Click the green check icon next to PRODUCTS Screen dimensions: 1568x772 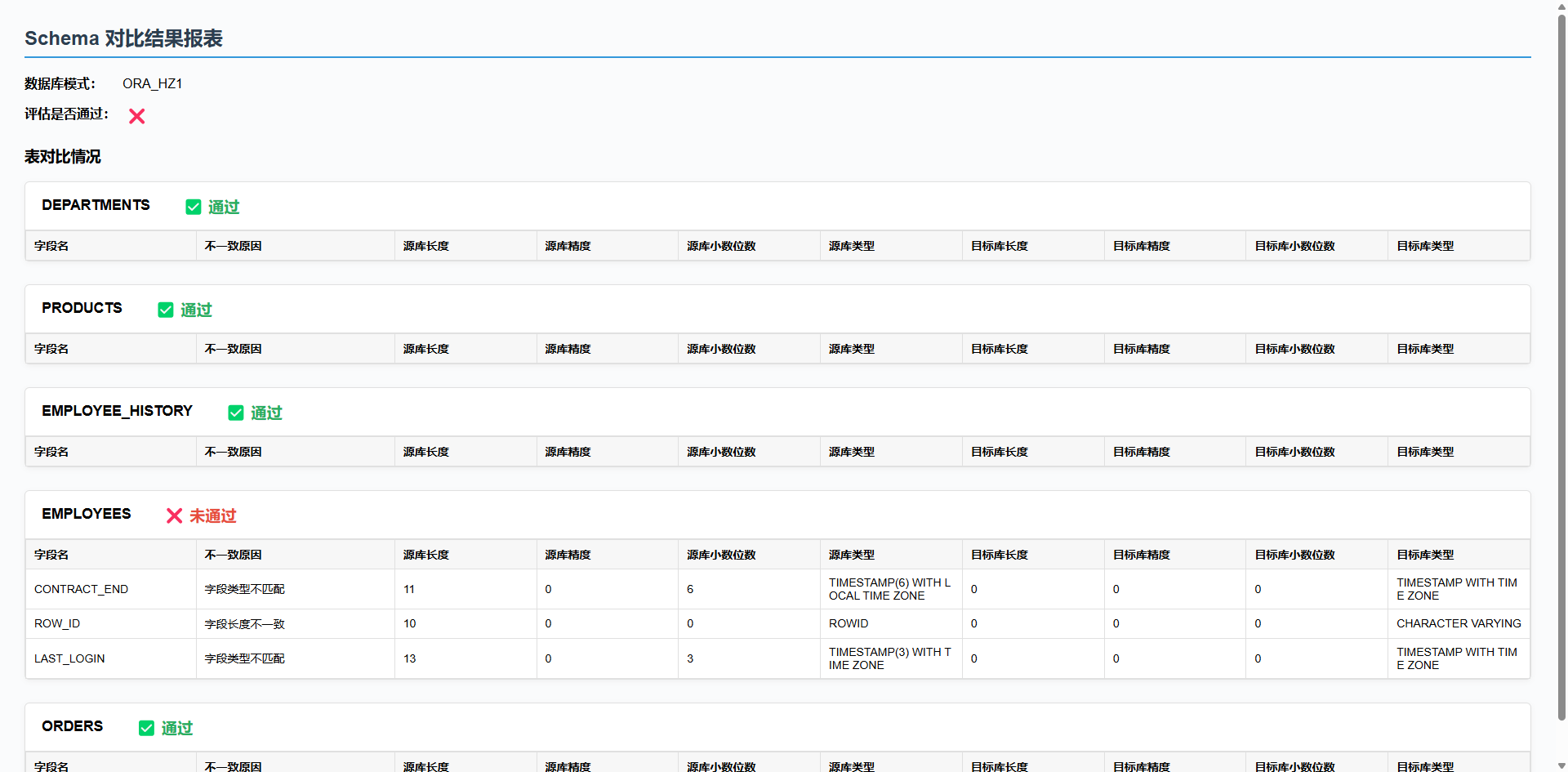pyautogui.click(x=166, y=310)
